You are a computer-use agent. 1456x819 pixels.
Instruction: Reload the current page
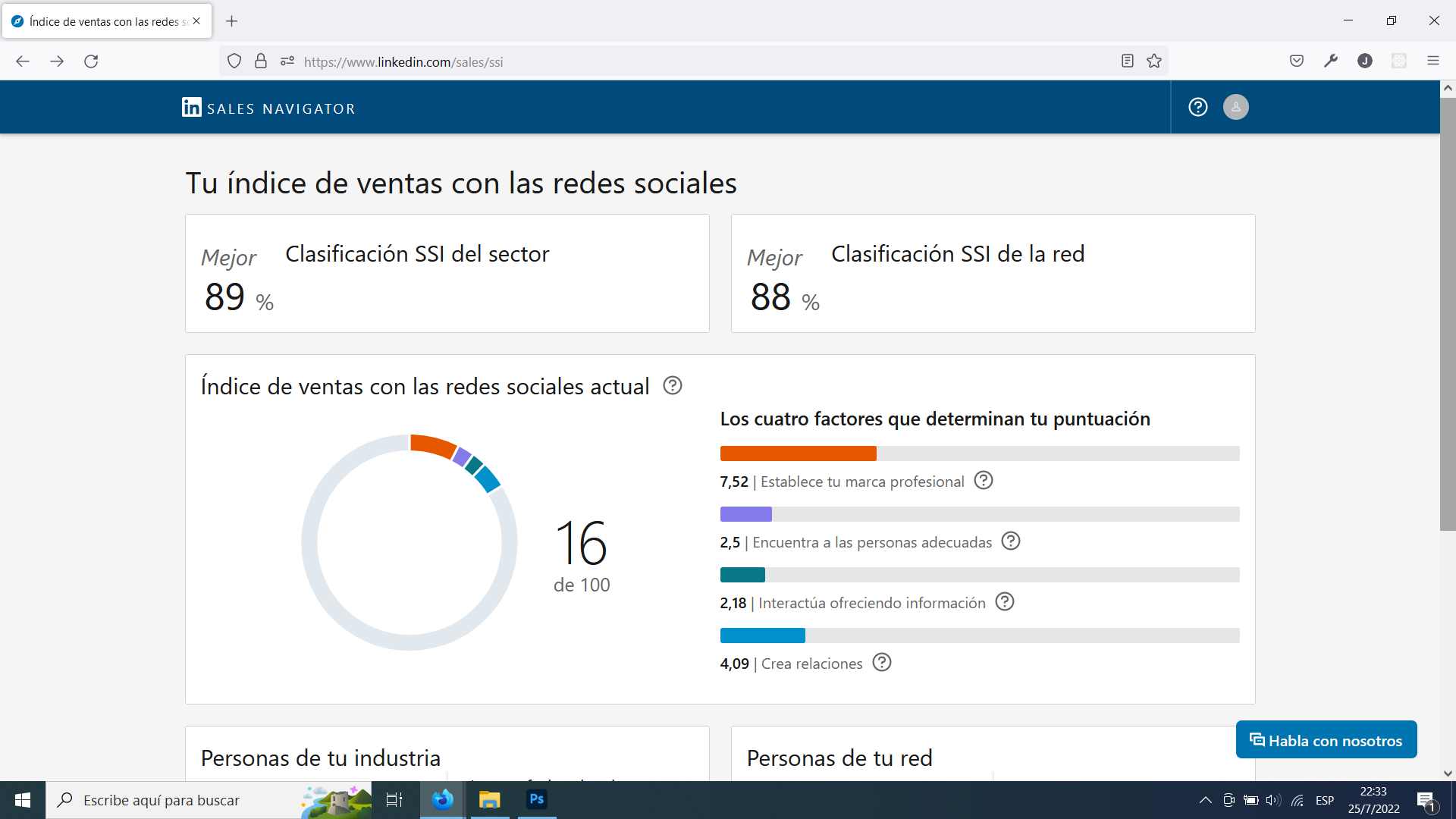[x=91, y=61]
